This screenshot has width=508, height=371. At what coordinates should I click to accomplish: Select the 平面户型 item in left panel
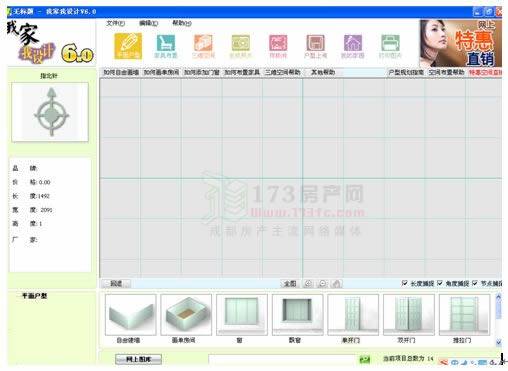click(34, 296)
